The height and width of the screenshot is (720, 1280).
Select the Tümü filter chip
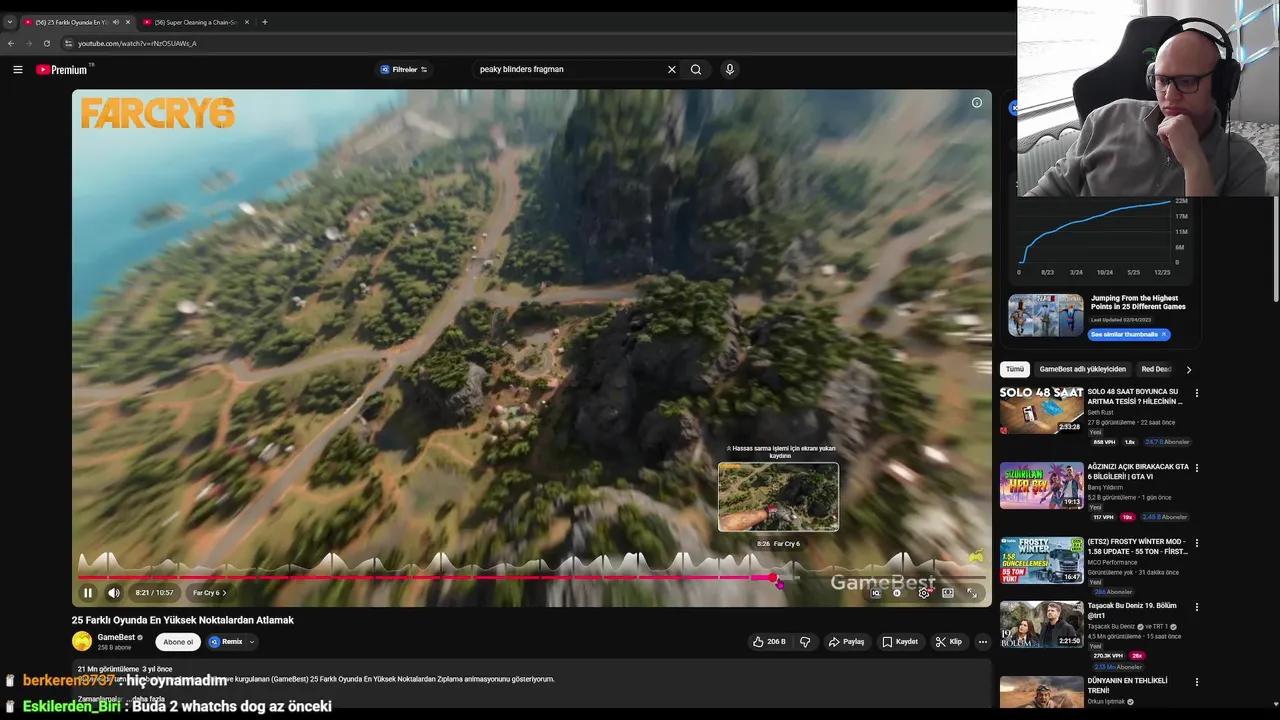1015,369
